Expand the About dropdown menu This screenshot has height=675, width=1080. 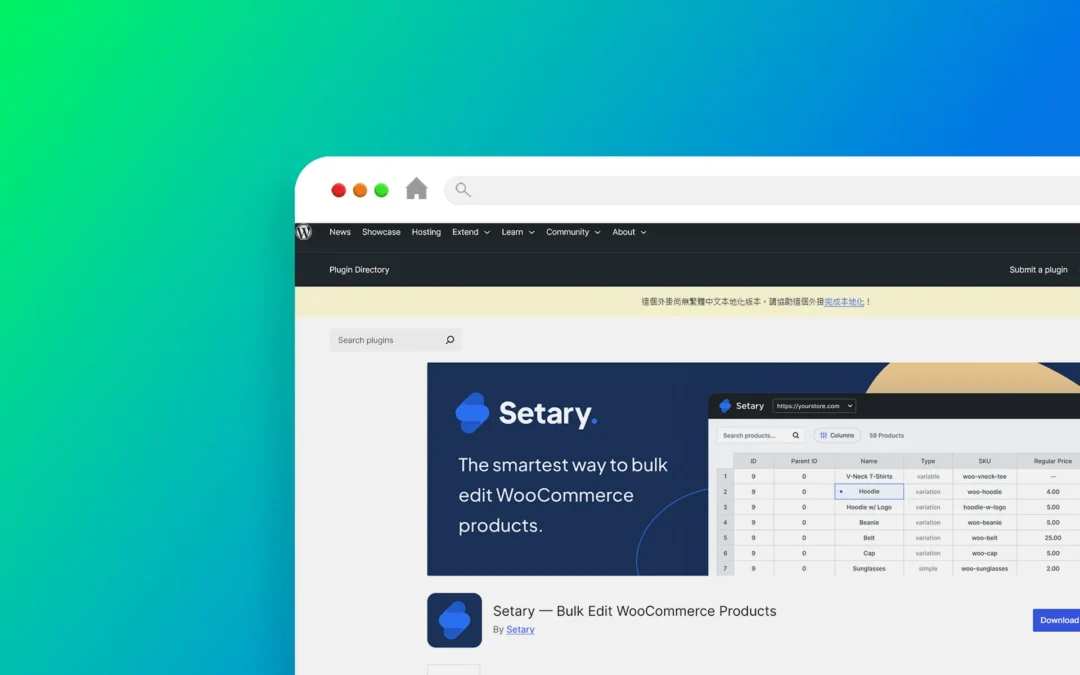pos(630,232)
